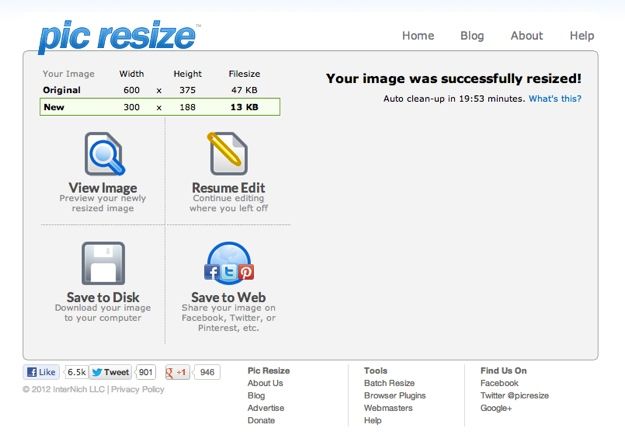625x439 pixels.
Task: Click the Width column header
Action: (131, 74)
